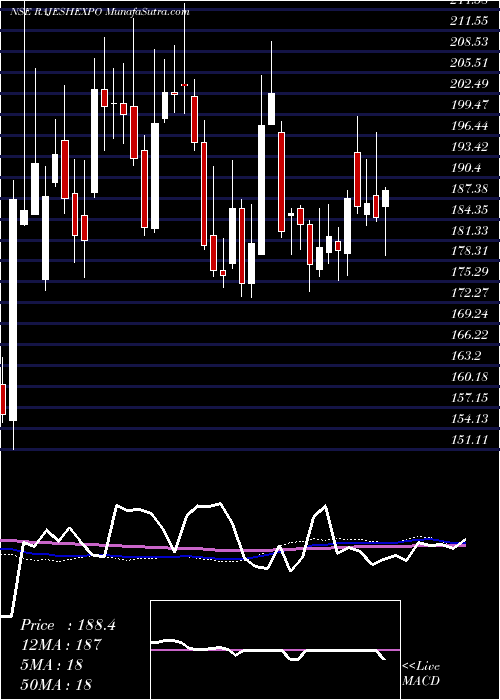Screen dimensions: 500x700
Task: Select the 190.4 price axis label
Action: [x=465, y=168]
